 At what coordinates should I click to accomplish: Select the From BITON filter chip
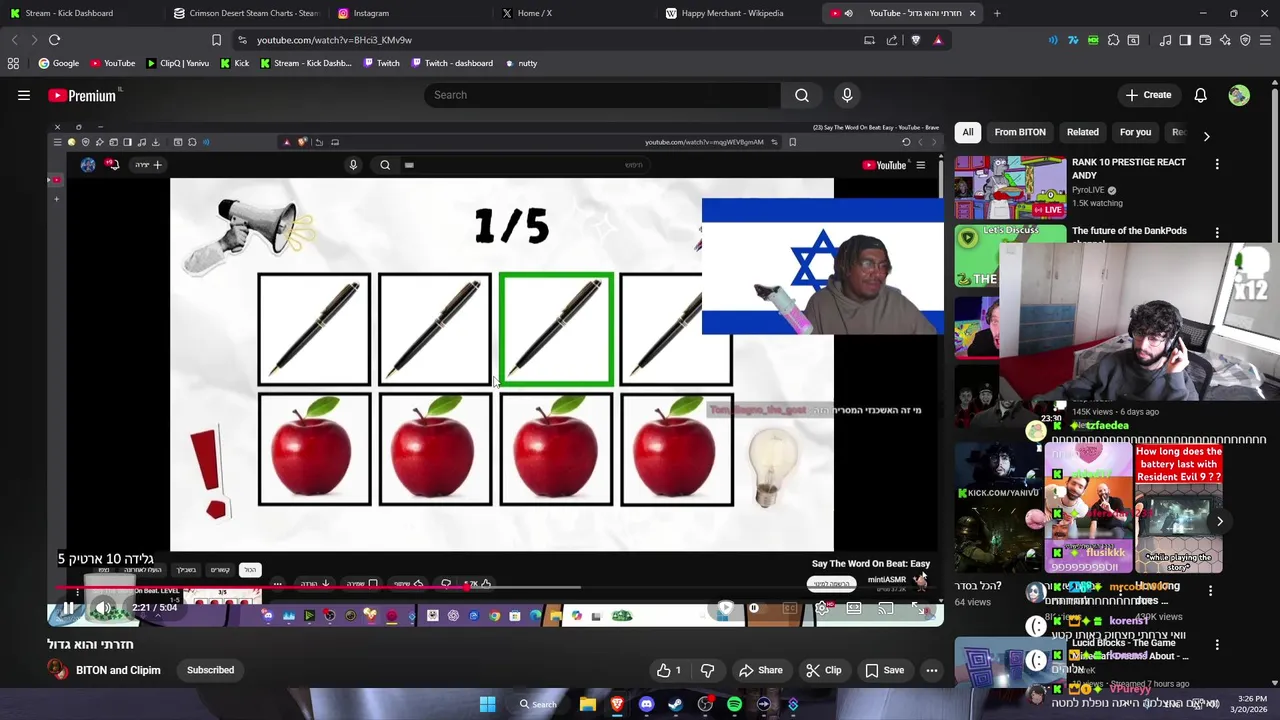(1020, 132)
